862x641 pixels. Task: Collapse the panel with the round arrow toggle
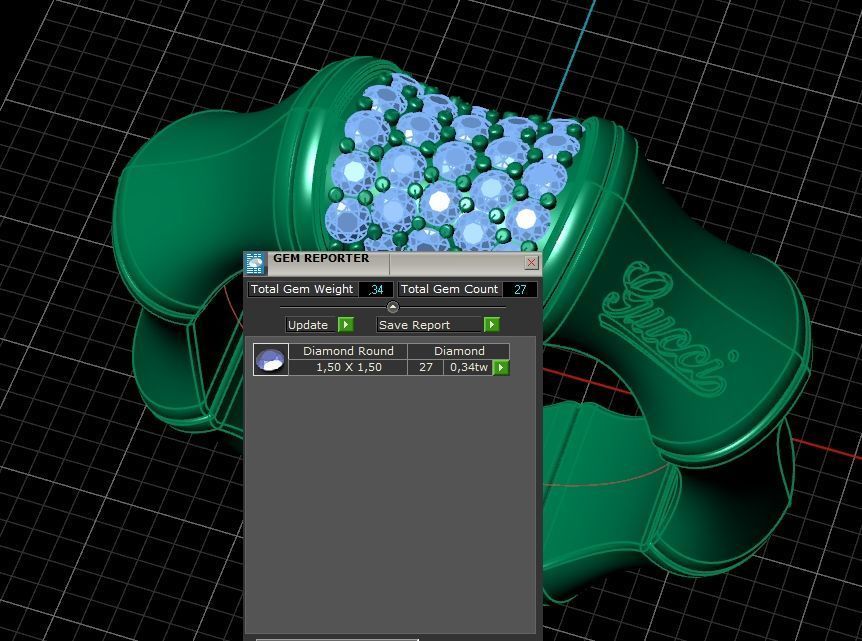(393, 307)
